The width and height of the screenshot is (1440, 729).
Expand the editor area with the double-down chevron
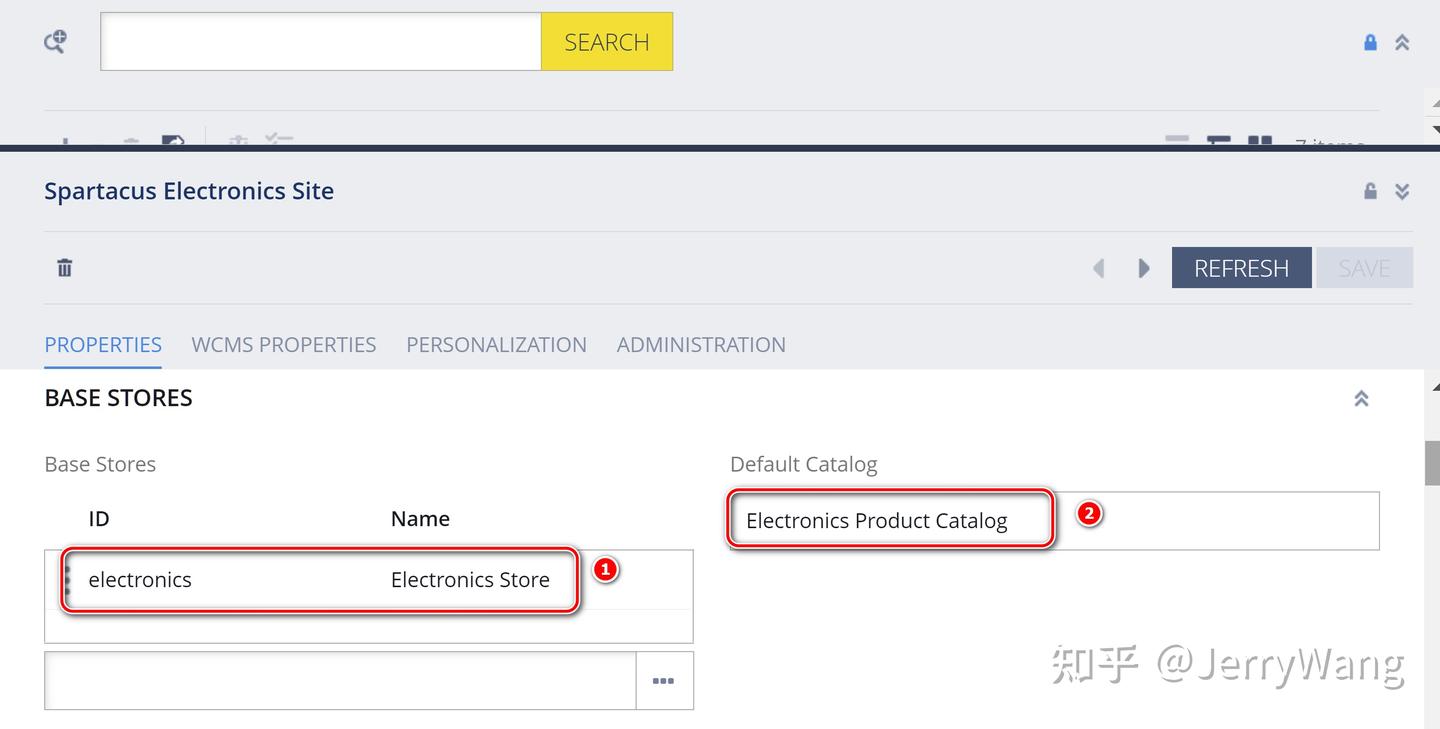pos(1402,191)
